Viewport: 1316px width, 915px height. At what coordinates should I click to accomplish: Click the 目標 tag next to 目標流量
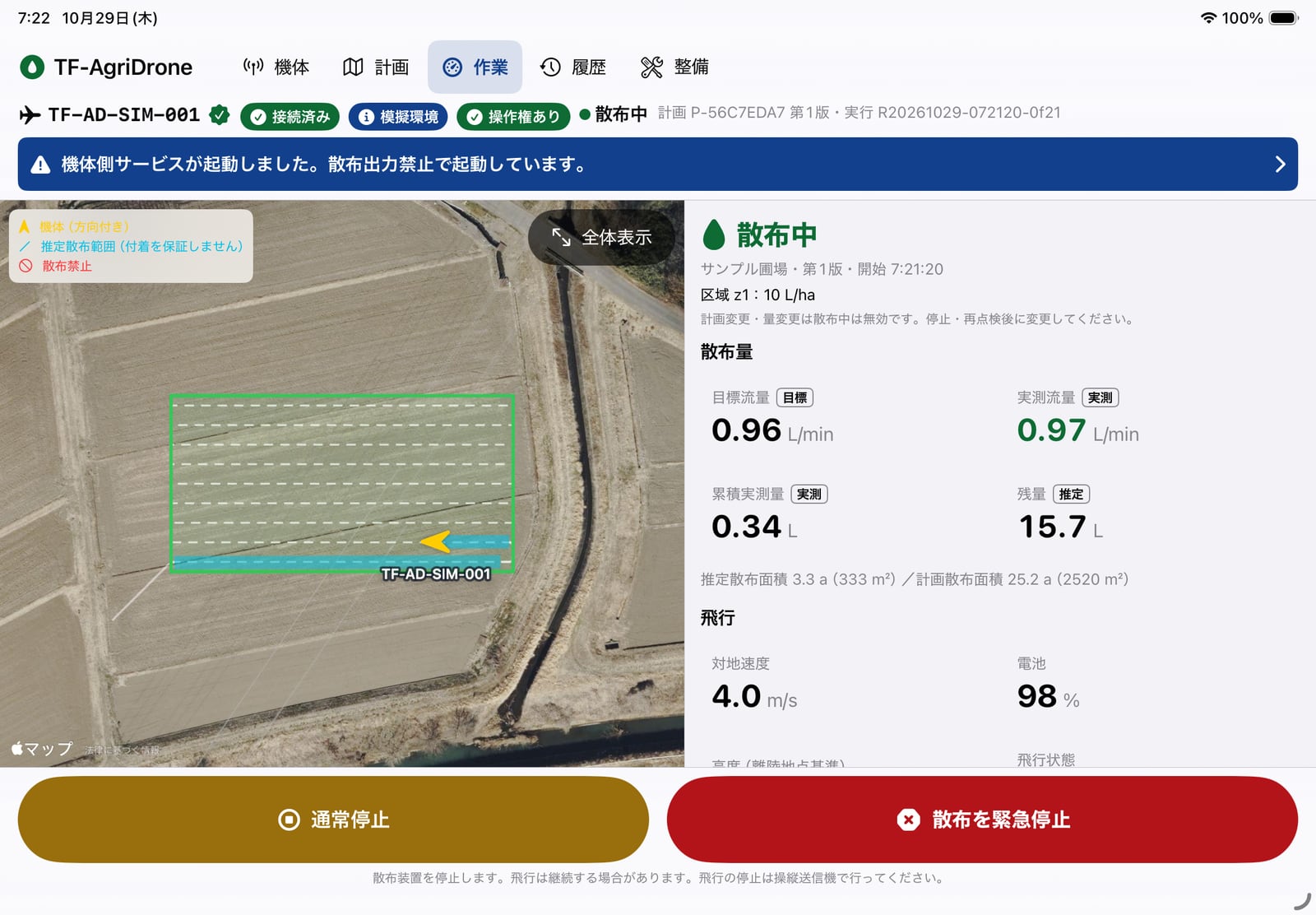[x=795, y=397]
